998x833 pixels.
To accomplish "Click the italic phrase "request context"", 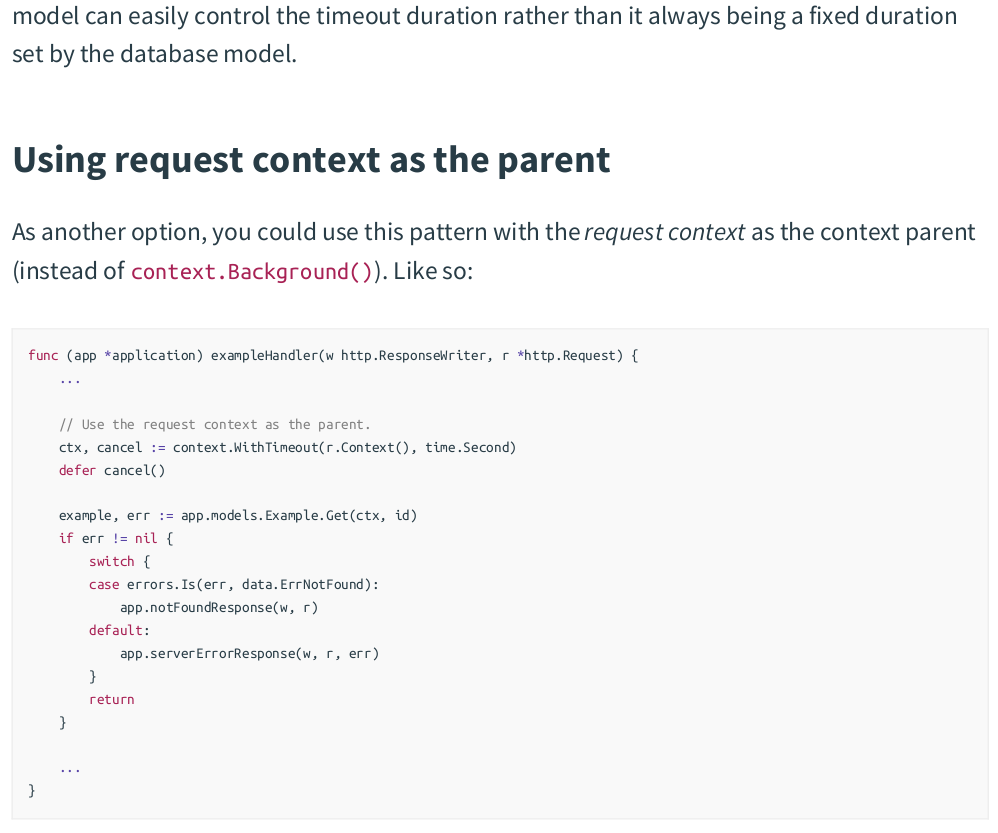I will 664,233.
